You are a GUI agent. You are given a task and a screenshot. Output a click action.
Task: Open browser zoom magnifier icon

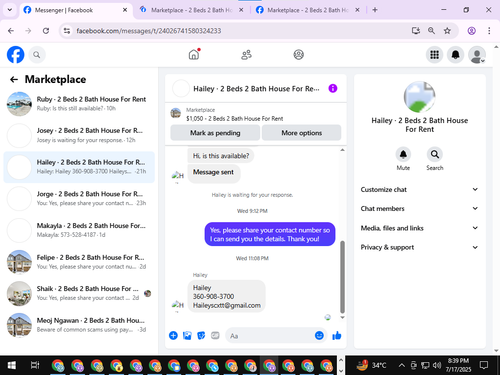click(x=431, y=31)
